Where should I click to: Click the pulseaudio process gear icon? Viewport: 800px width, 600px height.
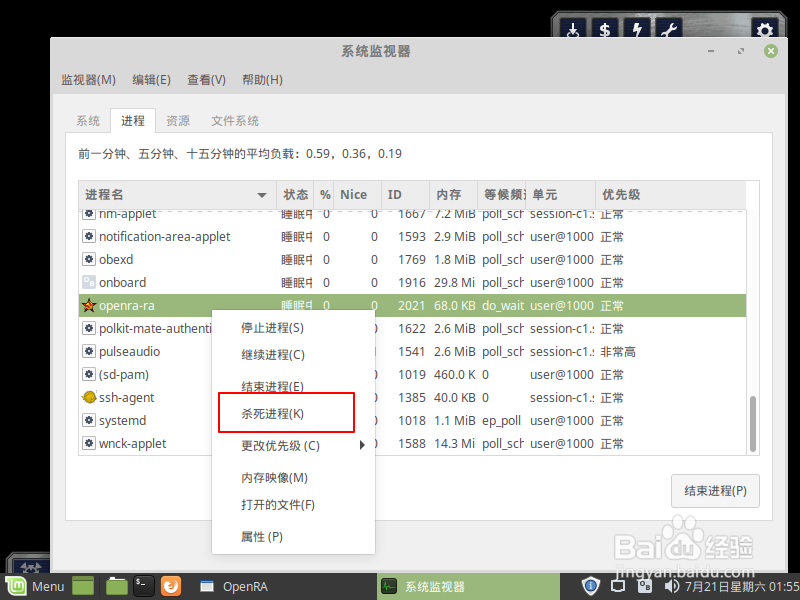pos(89,352)
